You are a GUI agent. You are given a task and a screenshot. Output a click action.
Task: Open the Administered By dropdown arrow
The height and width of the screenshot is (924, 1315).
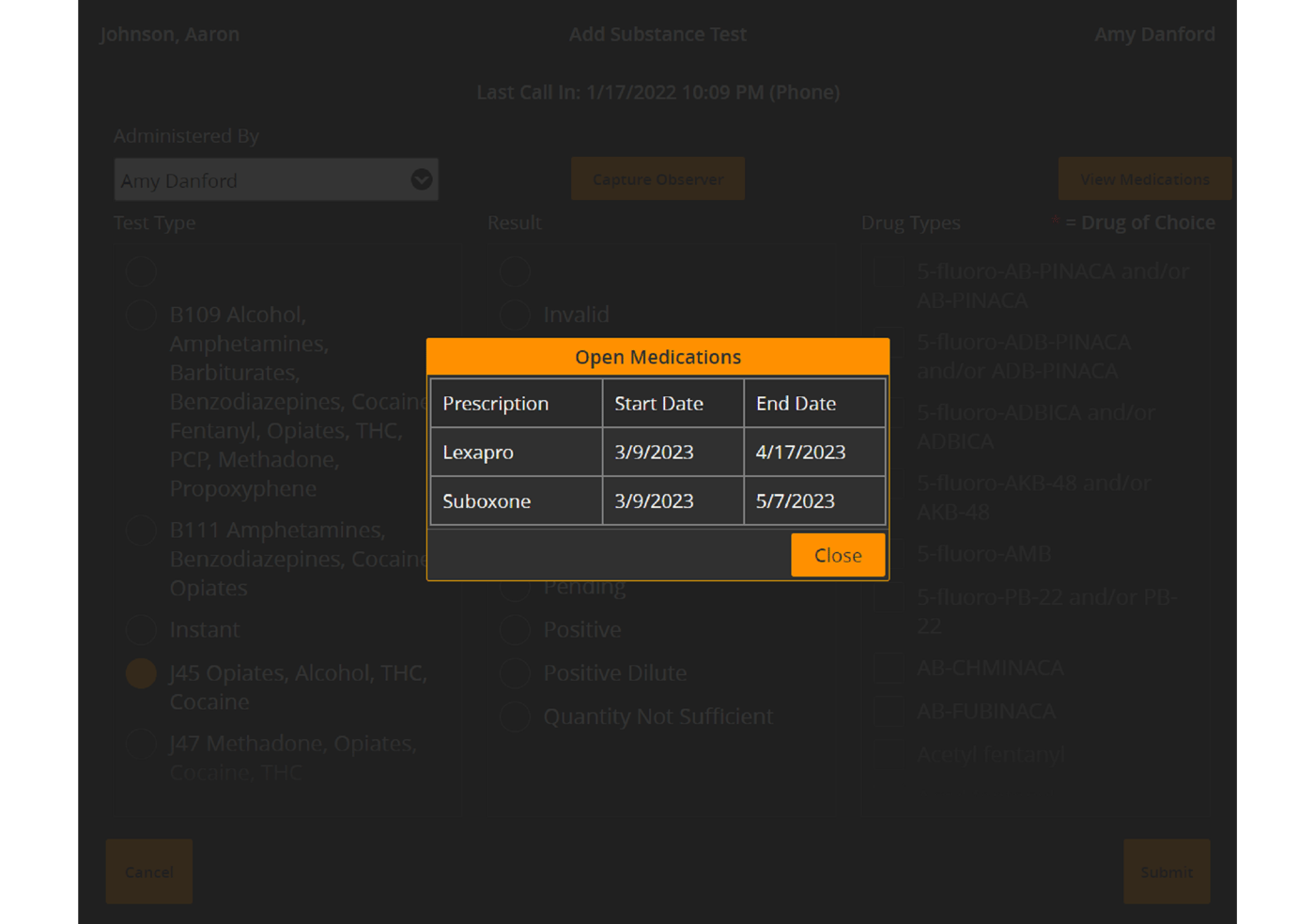pyautogui.click(x=422, y=179)
